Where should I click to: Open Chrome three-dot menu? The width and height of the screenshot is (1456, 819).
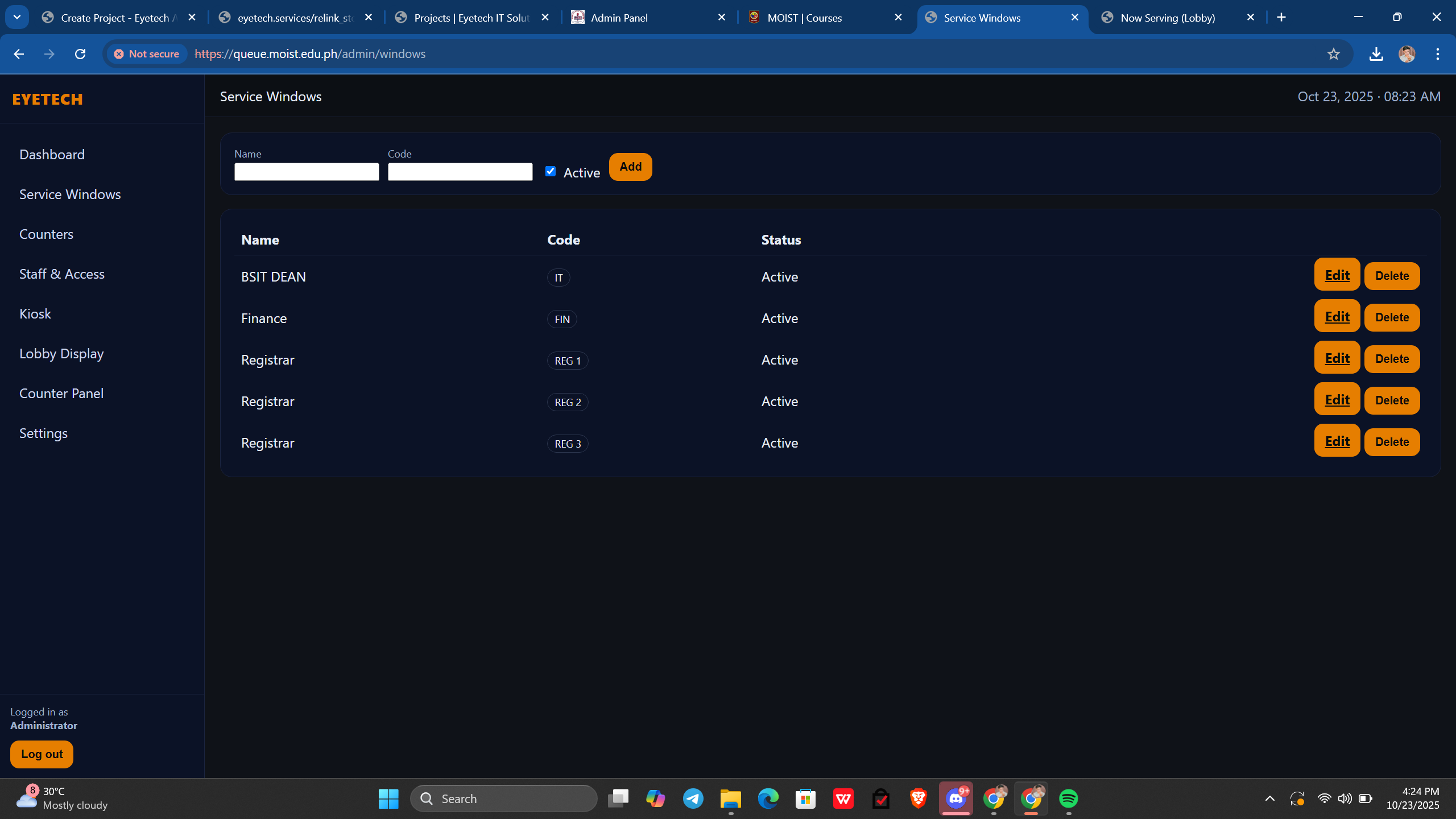click(1437, 54)
